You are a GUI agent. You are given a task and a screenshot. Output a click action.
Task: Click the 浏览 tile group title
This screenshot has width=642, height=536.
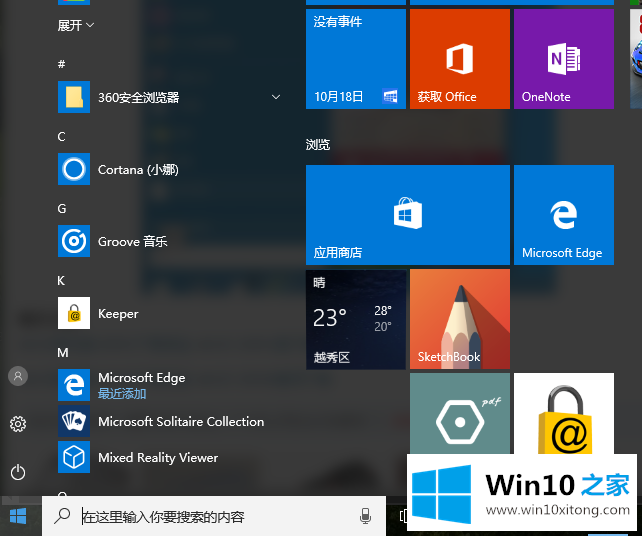318,145
